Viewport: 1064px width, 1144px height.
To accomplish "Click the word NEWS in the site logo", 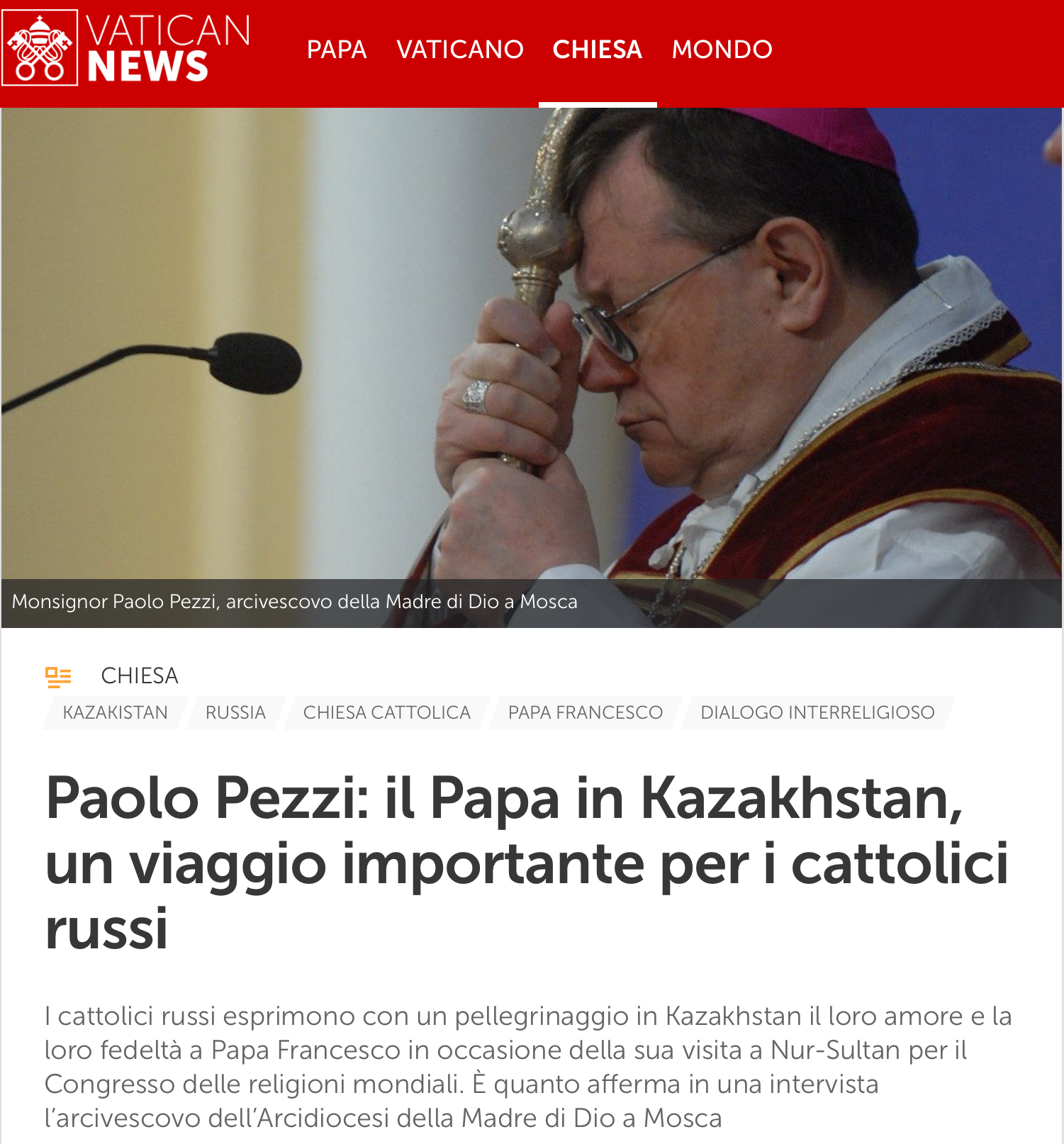I will point(147,67).
